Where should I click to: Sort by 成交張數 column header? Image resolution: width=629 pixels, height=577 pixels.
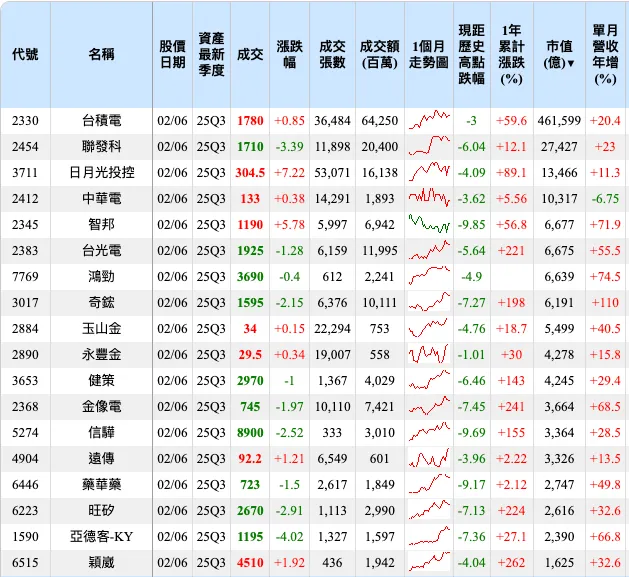coord(332,55)
